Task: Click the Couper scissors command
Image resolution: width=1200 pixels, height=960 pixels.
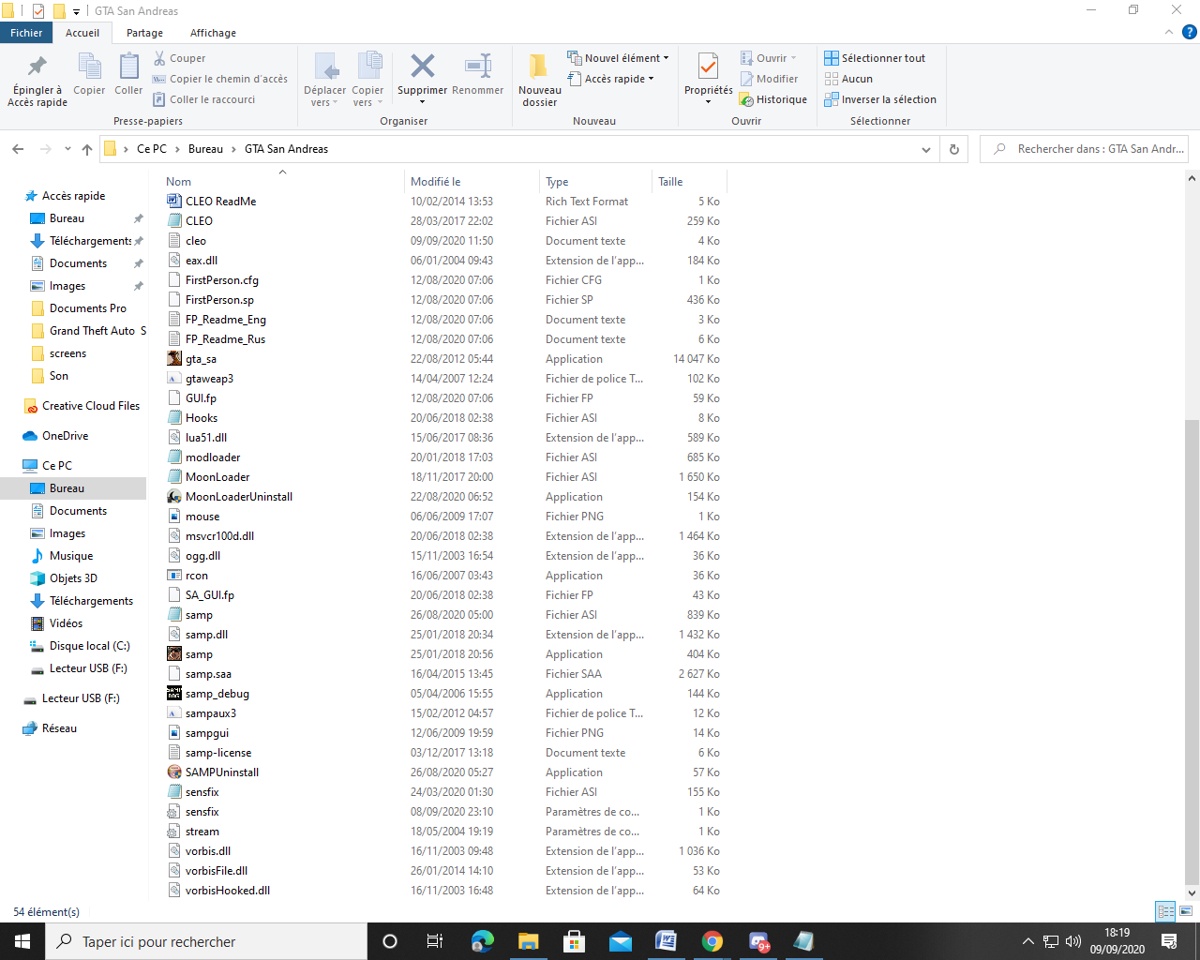Action: [x=179, y=58]
